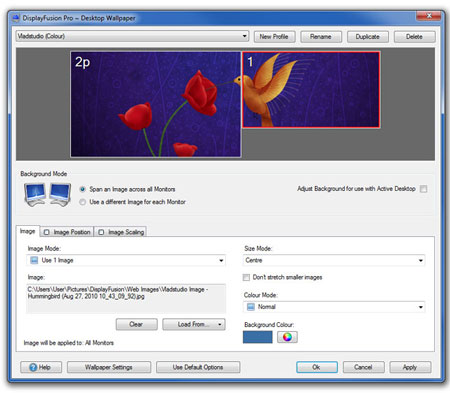Tick Don't stretch smaller images checkbox

tap(246, 277)
